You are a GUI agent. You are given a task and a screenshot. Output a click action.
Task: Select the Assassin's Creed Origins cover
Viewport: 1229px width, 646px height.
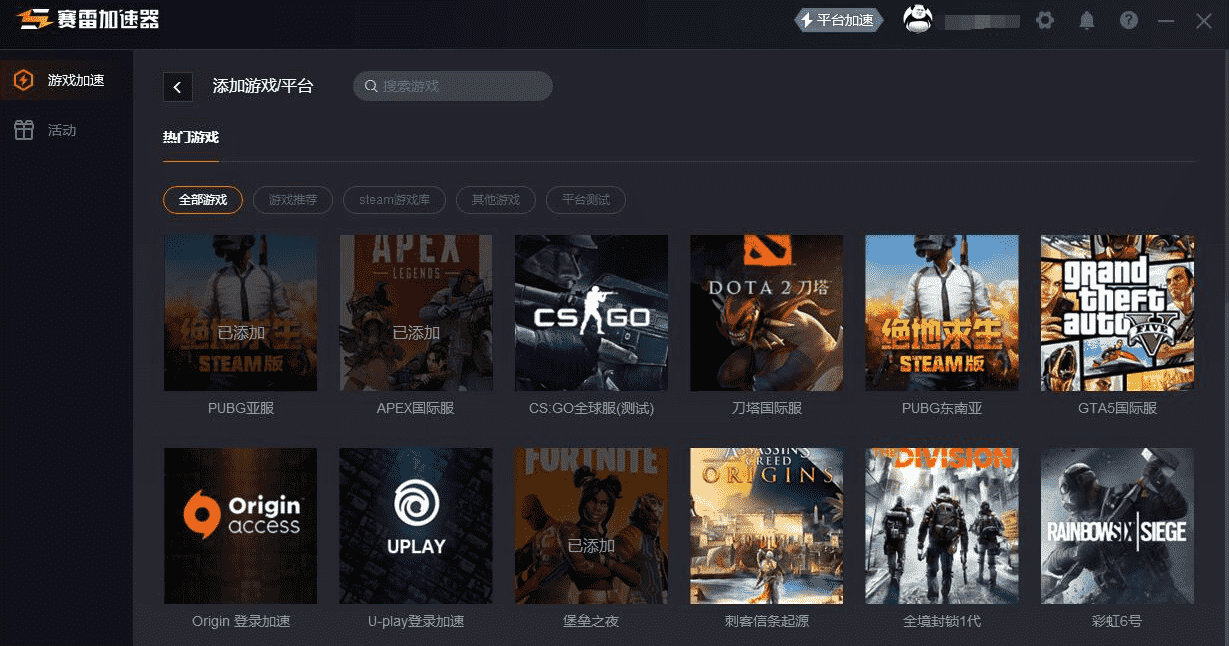767,526
